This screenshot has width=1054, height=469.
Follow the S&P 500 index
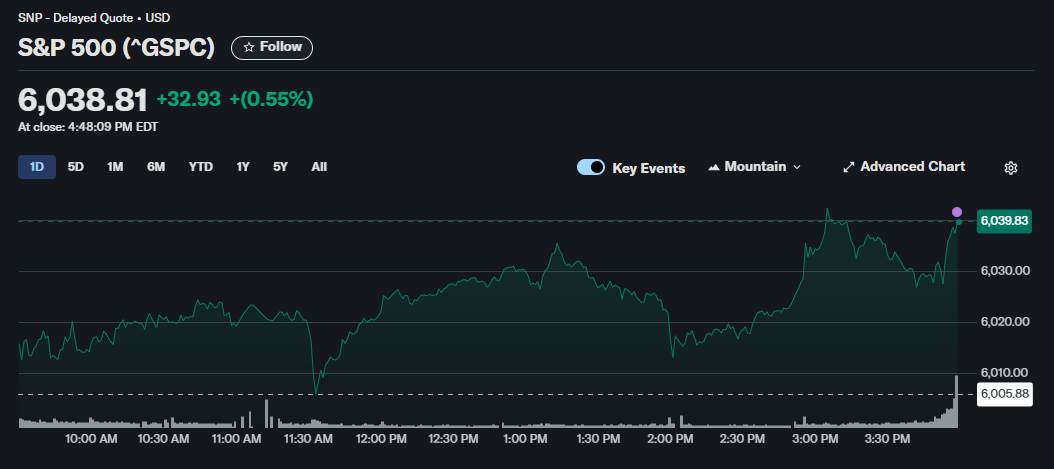coord(272,48)
